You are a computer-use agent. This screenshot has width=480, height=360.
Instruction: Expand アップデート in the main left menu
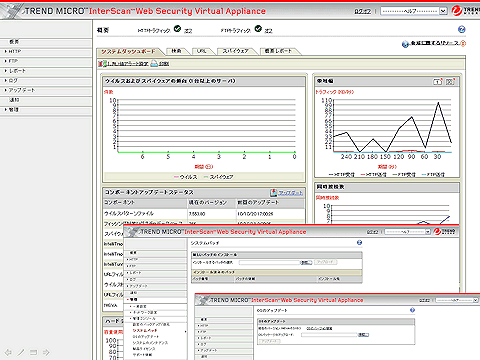tap(46, 90)
